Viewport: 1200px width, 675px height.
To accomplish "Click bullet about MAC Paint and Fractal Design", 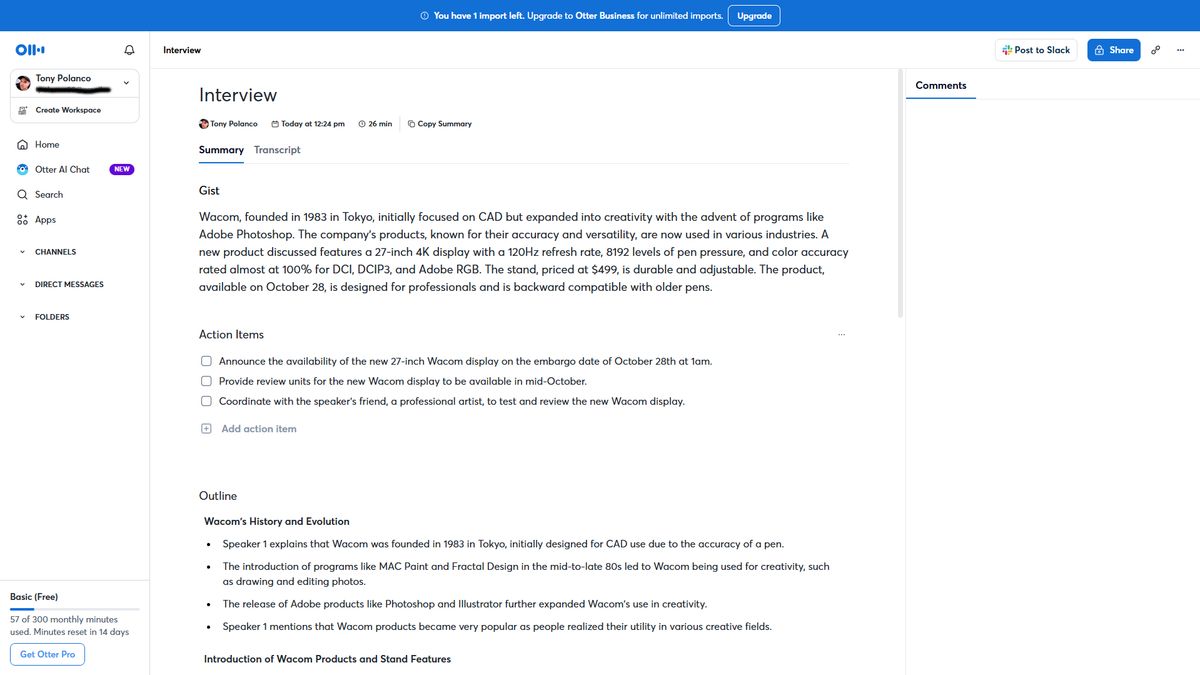I will 526,574.
